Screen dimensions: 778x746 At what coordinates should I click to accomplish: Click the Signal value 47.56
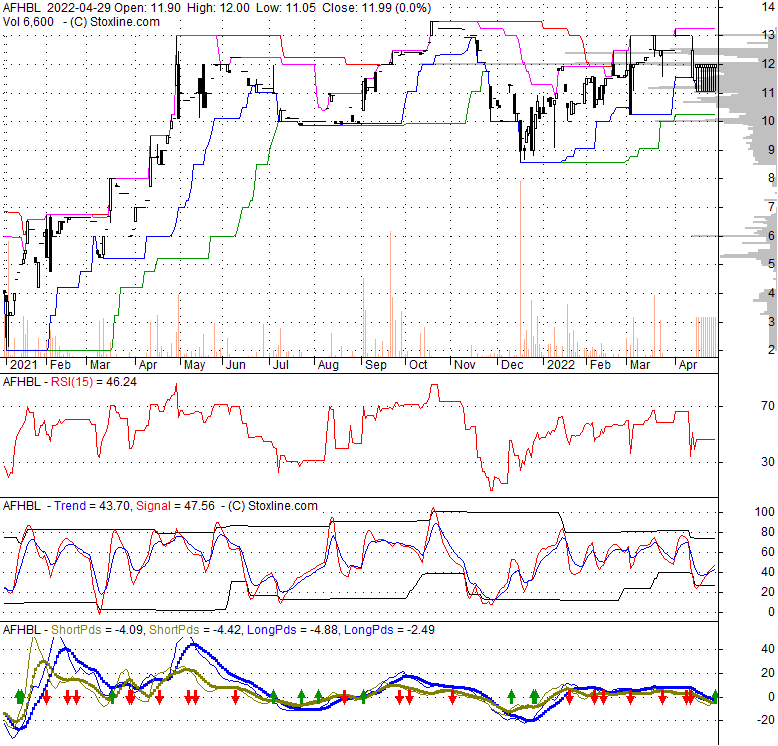coord(199,506)
